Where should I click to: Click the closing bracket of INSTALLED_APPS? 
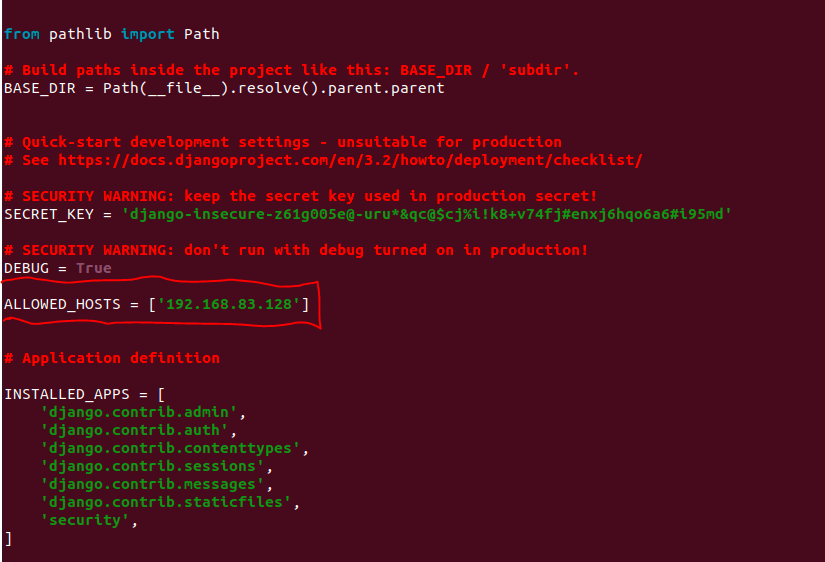[8, 538]
